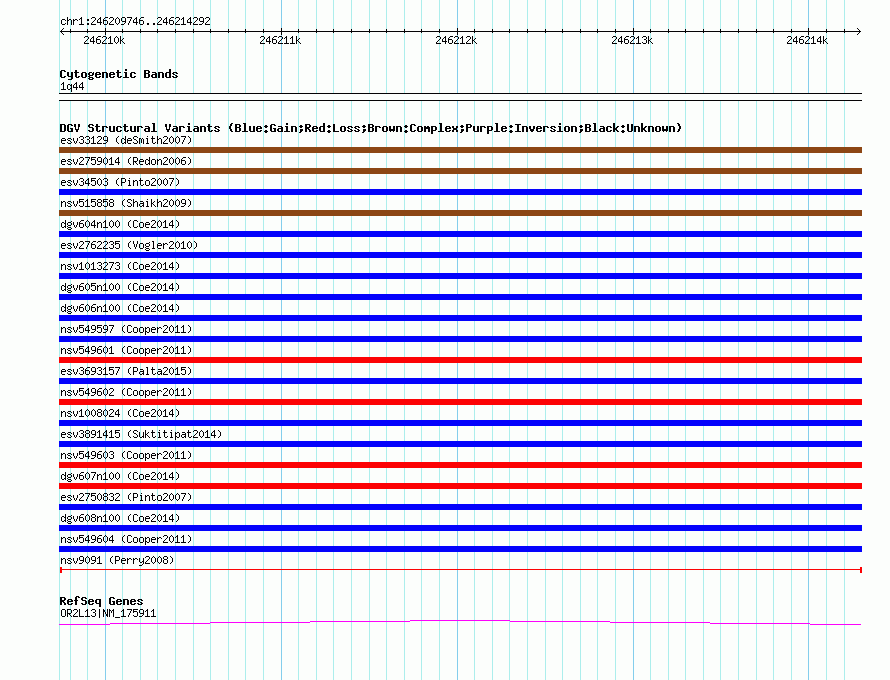Select the red bar below nsv549601
This screenshot has height=680, width=890.
click(460, 360)
